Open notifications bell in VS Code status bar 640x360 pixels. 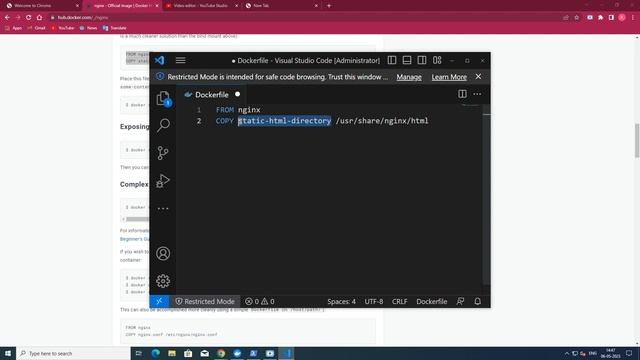coord(478,301)
